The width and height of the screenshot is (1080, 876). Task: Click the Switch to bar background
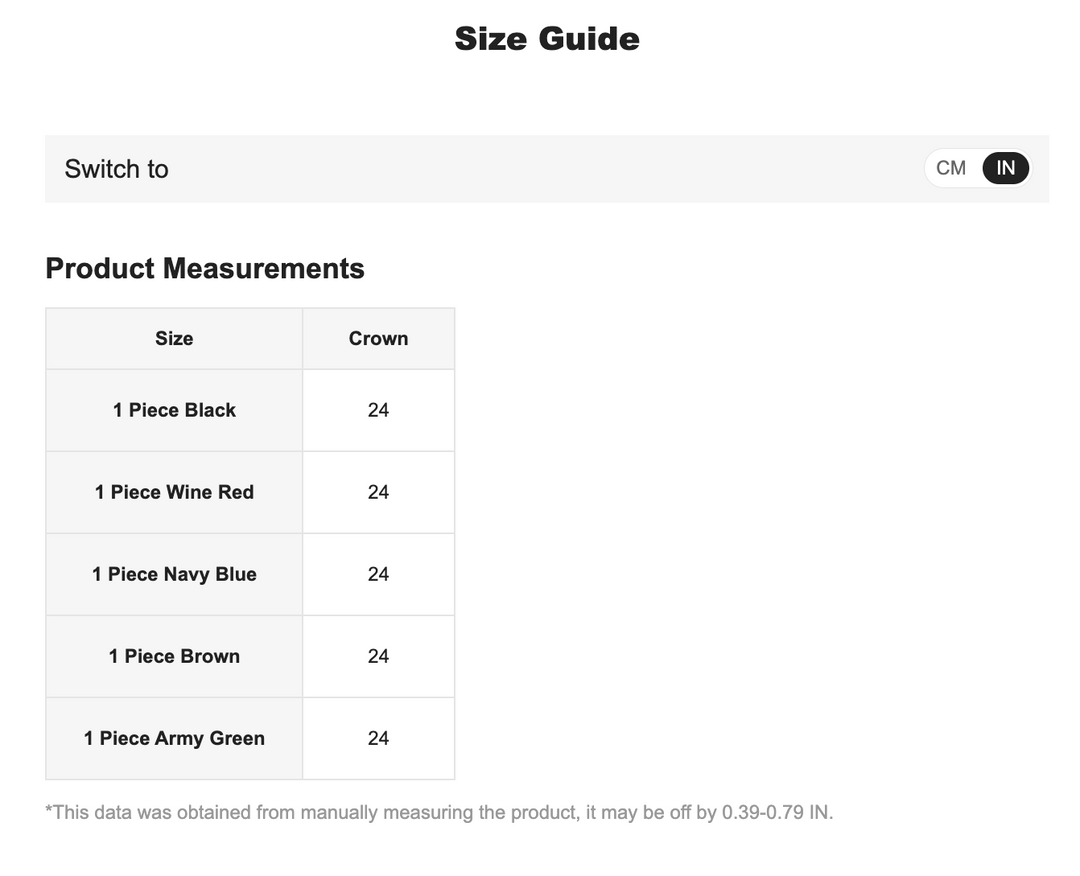pos(547,169)
